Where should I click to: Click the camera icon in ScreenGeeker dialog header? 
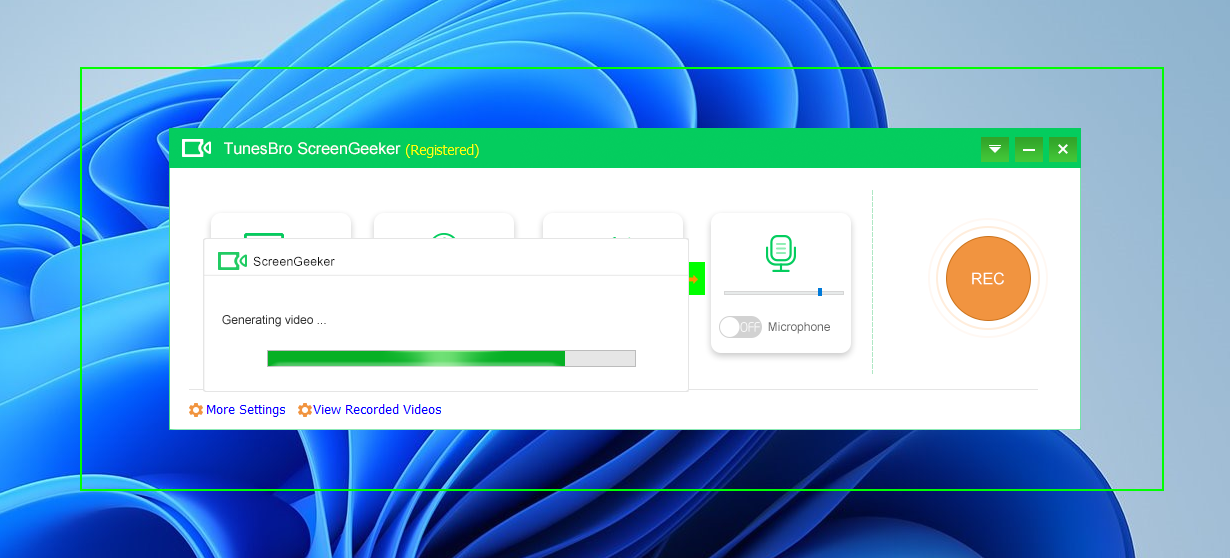point(232,261)
